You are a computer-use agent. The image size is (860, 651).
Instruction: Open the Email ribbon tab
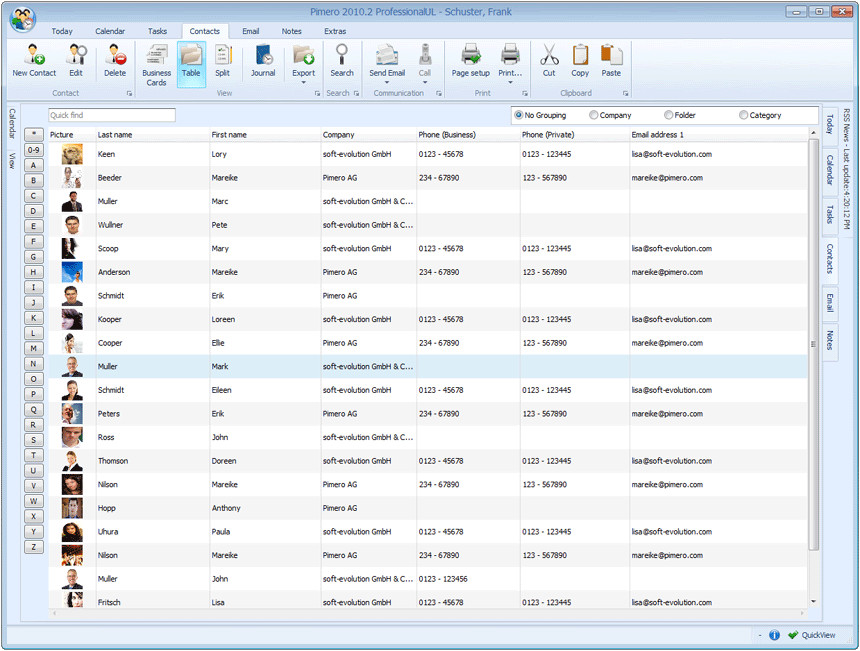click(251, 31)
